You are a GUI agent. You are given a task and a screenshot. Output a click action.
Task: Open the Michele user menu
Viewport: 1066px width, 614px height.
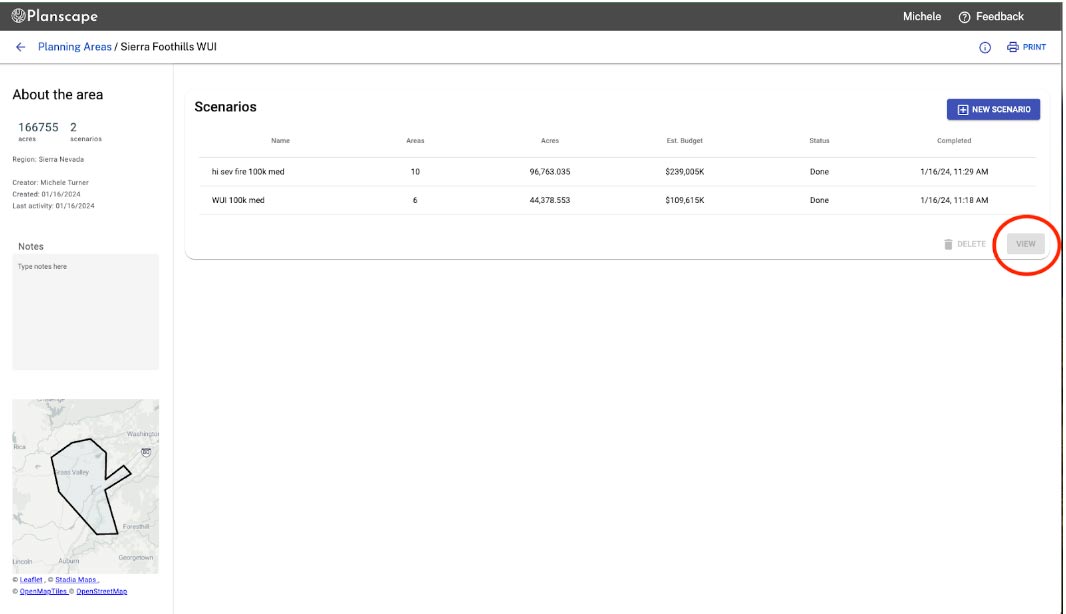[921, 17]
